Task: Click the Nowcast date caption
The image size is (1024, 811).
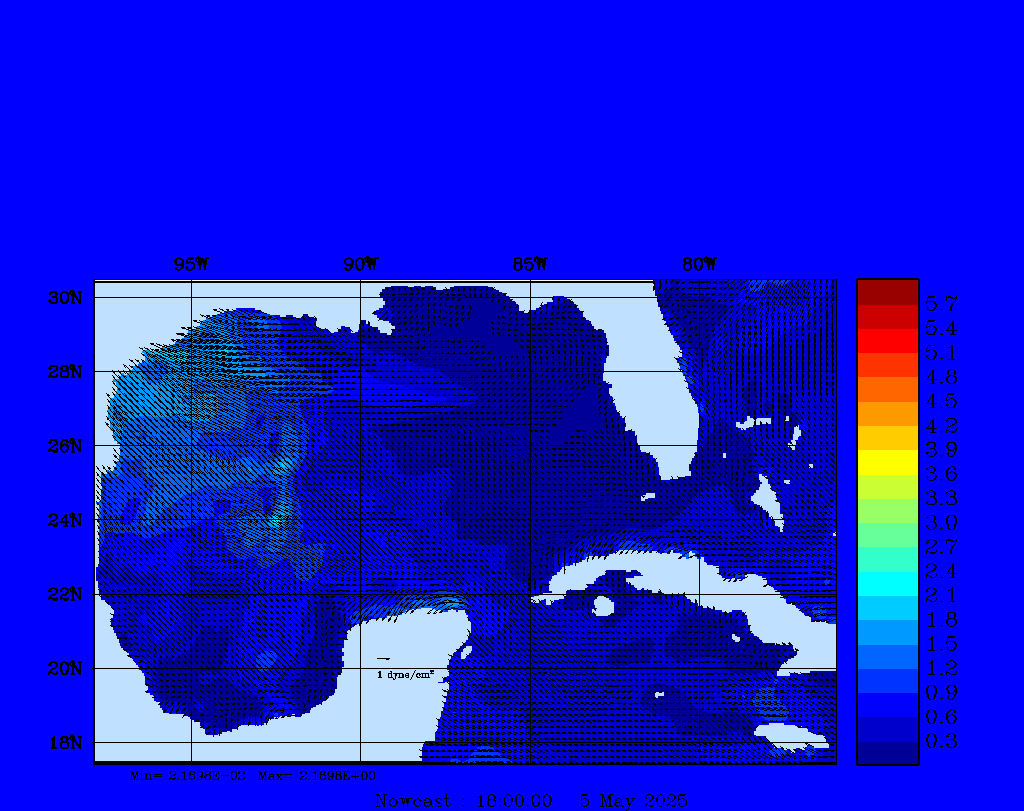Action: point(531,801)
